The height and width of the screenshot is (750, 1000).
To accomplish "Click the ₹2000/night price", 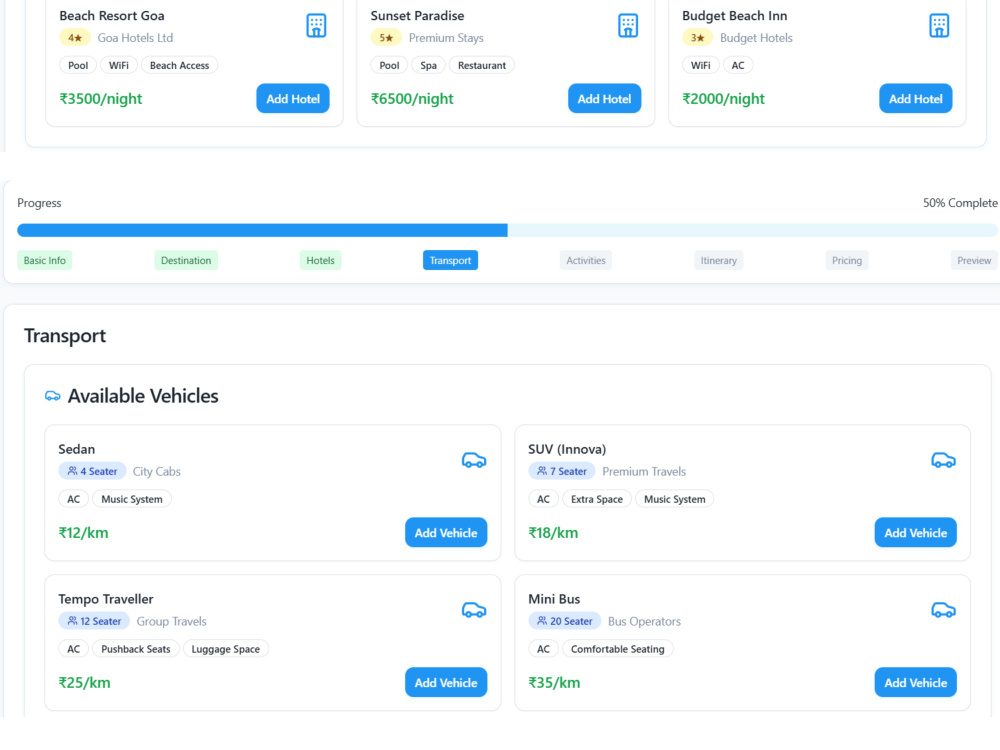I will [x=723, y=99].
